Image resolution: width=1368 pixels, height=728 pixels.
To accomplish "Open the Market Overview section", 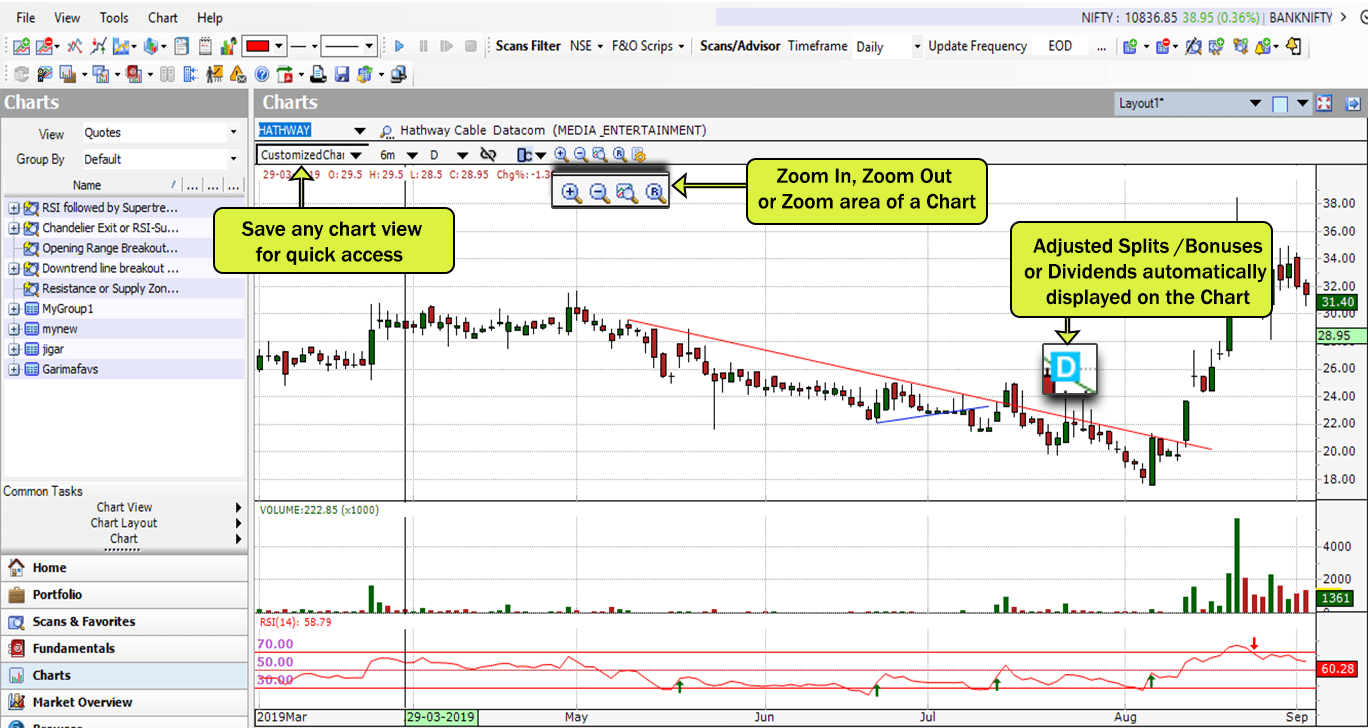I will pyautogui.click(x=82, y=702).
